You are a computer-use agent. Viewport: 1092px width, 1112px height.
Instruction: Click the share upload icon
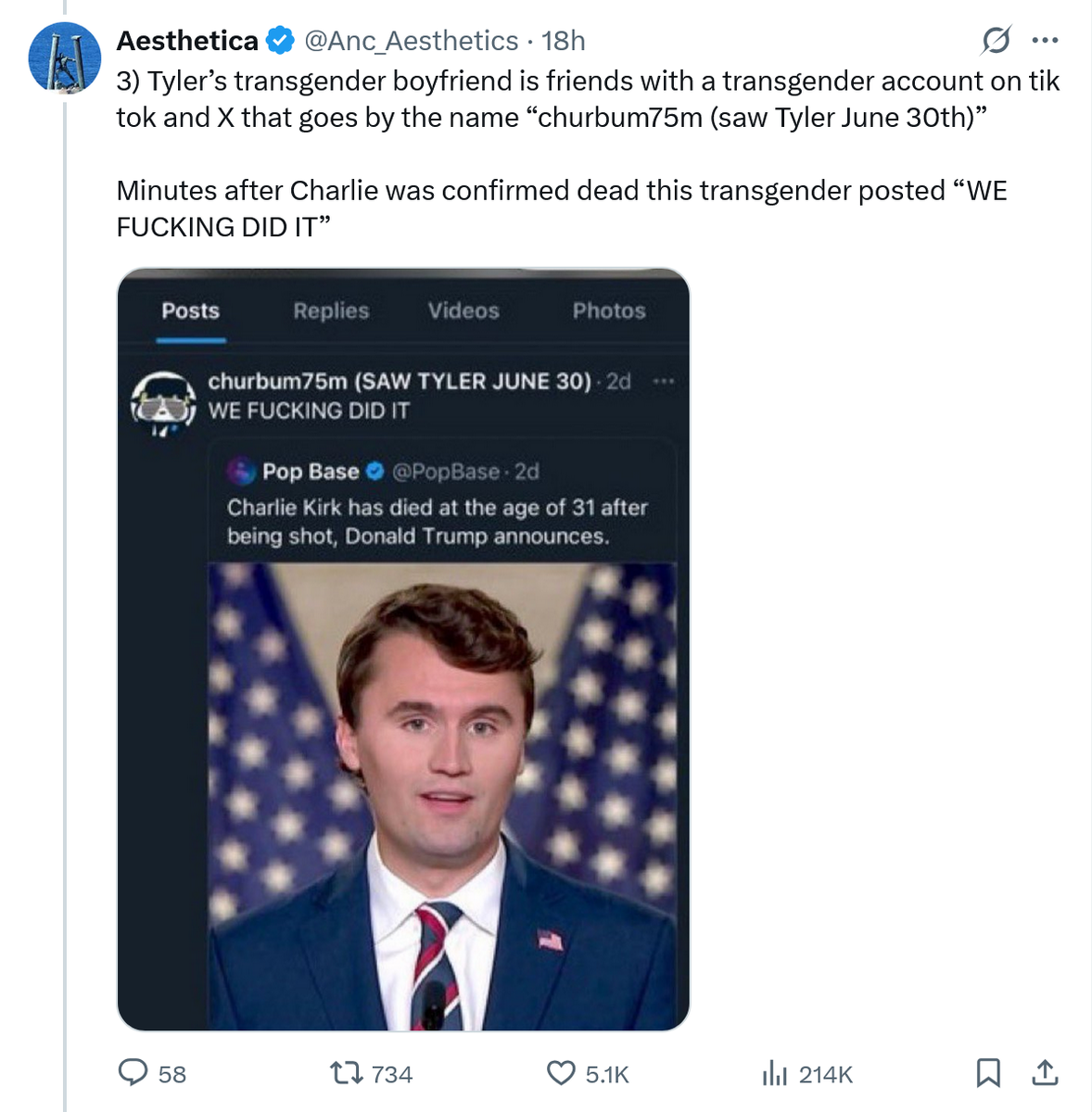tap(1045, 1073)
